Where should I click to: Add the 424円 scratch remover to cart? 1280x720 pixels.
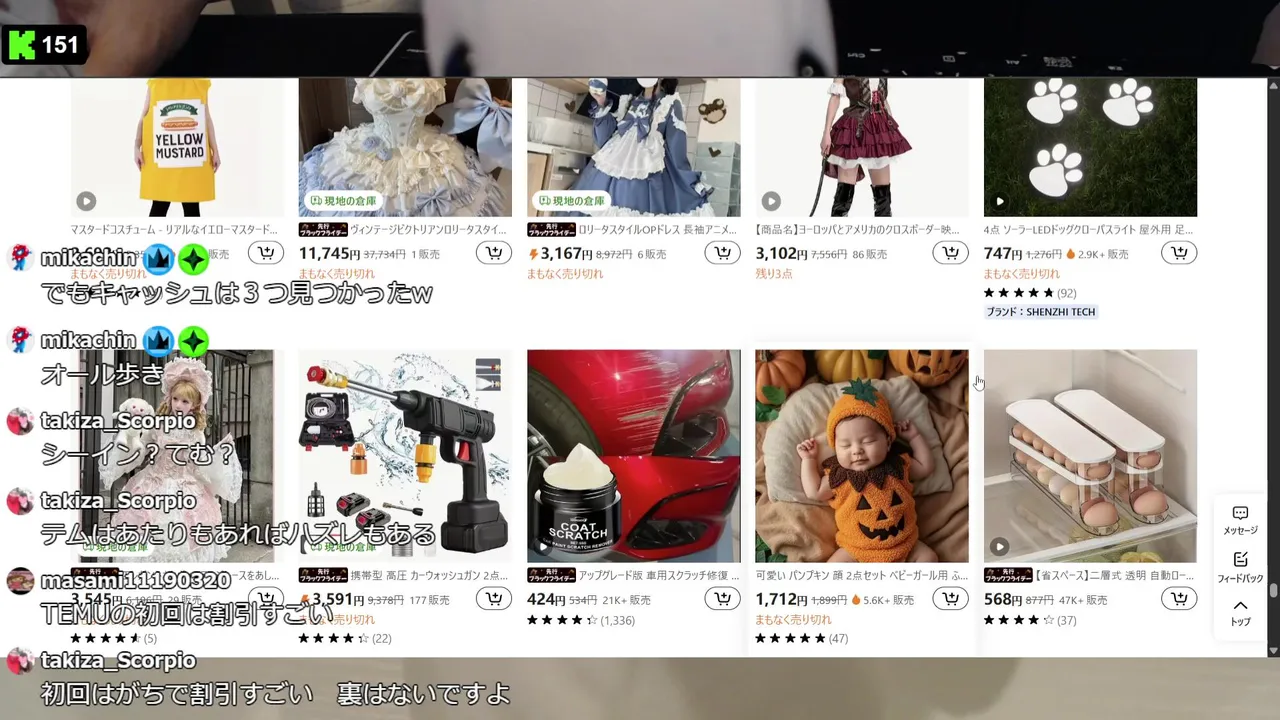click(x=722, y=599)
